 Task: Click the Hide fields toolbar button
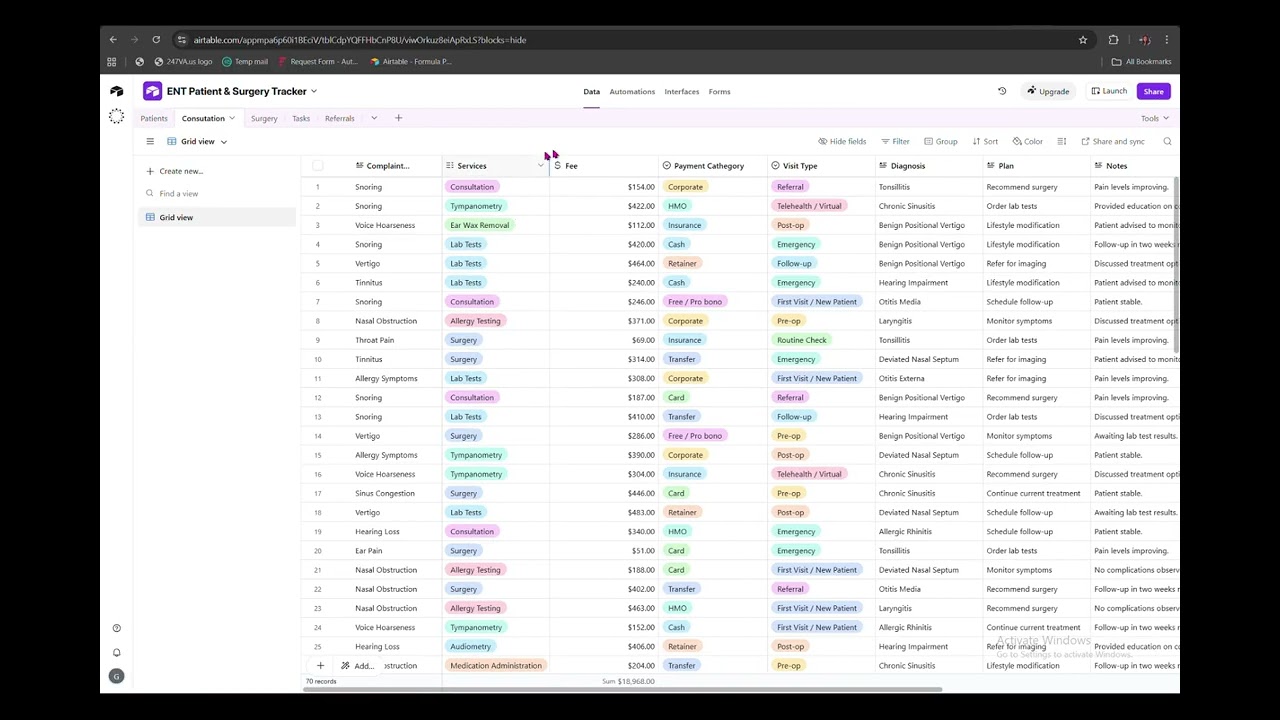coord(842,141)
